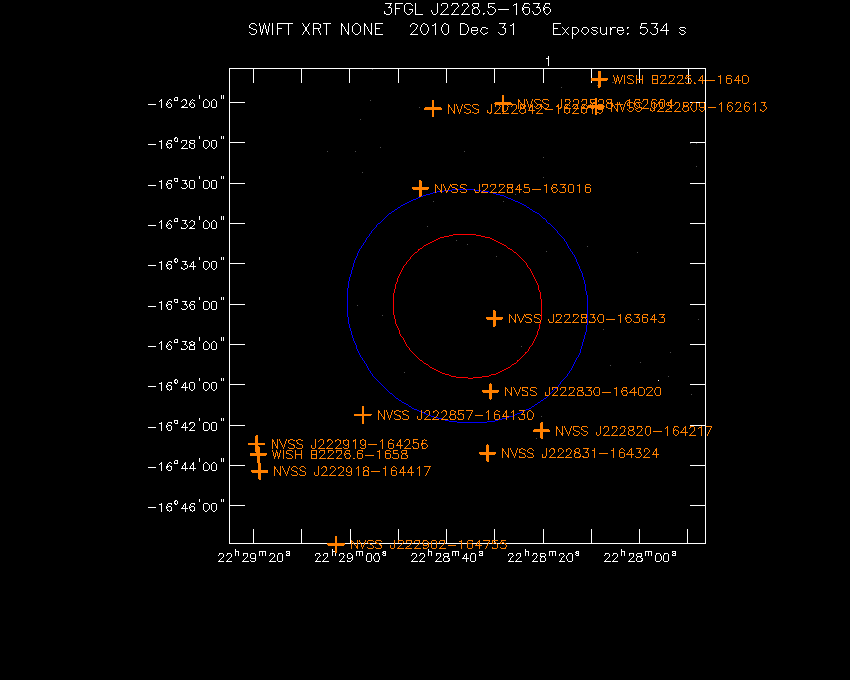
Task: Click the declination label -16°42'00"
Action: [x=186, y=426]
